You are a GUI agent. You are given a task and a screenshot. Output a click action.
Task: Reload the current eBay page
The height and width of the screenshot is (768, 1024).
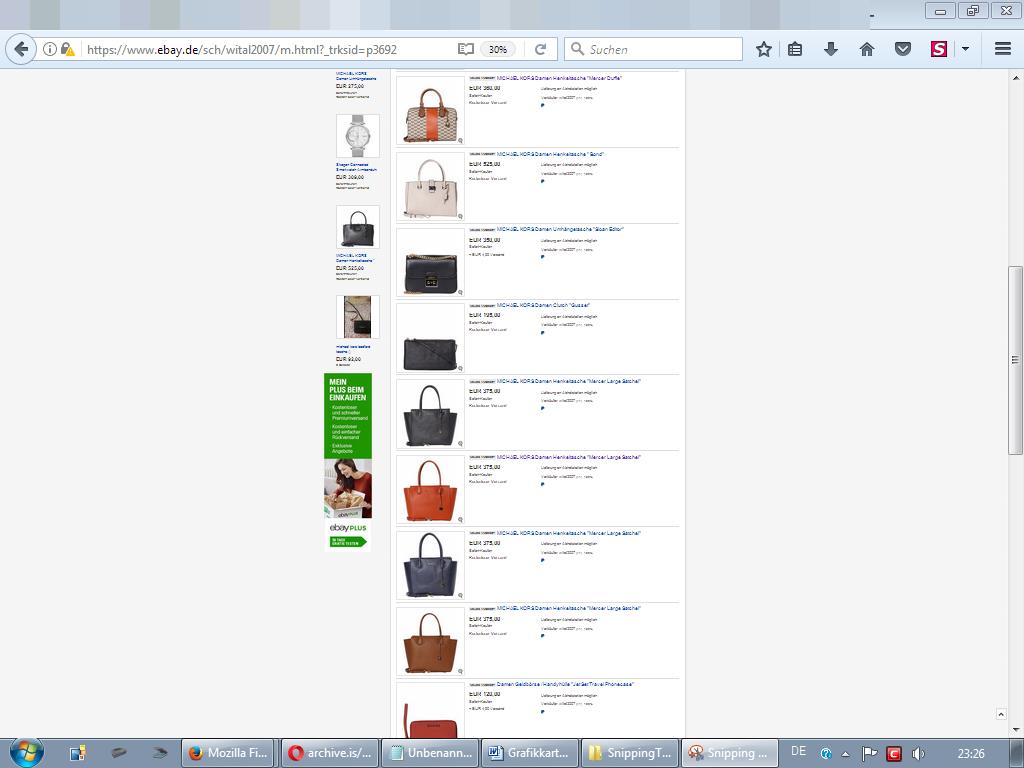click(x=540, y=49)
